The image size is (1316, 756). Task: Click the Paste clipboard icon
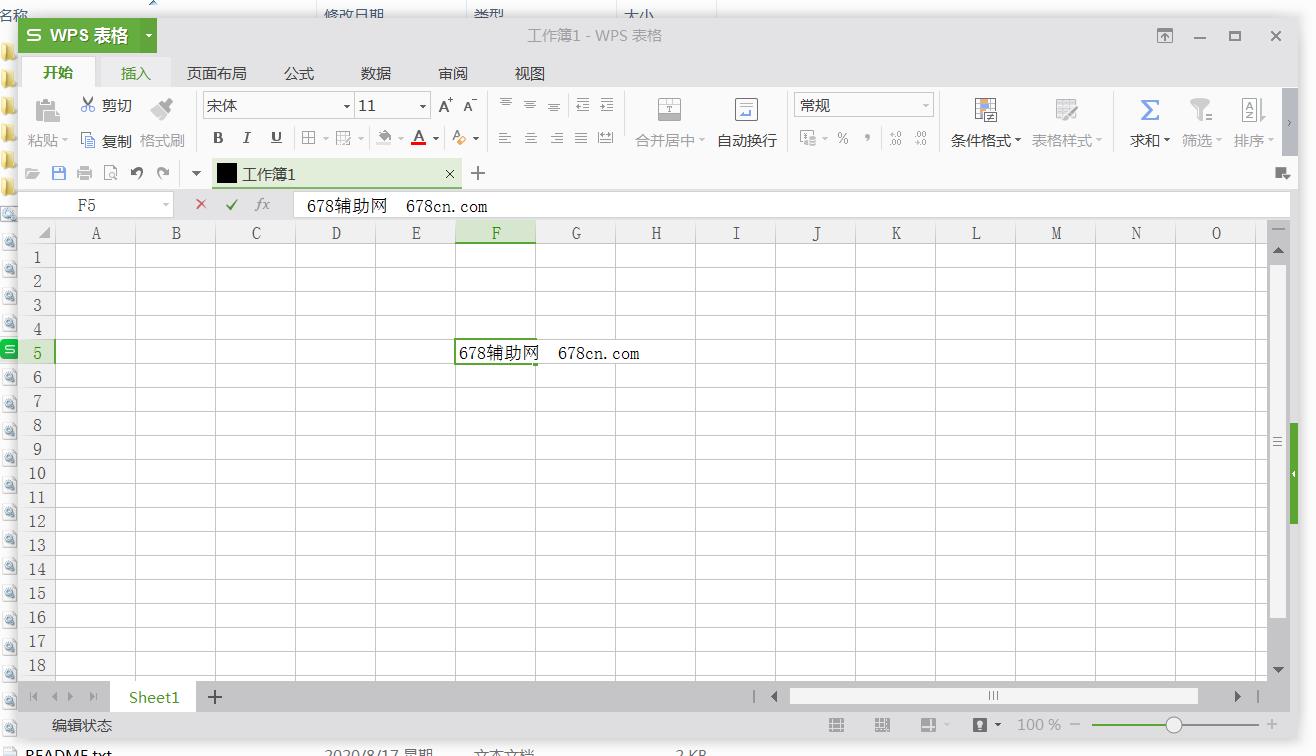tap(47, 110)
